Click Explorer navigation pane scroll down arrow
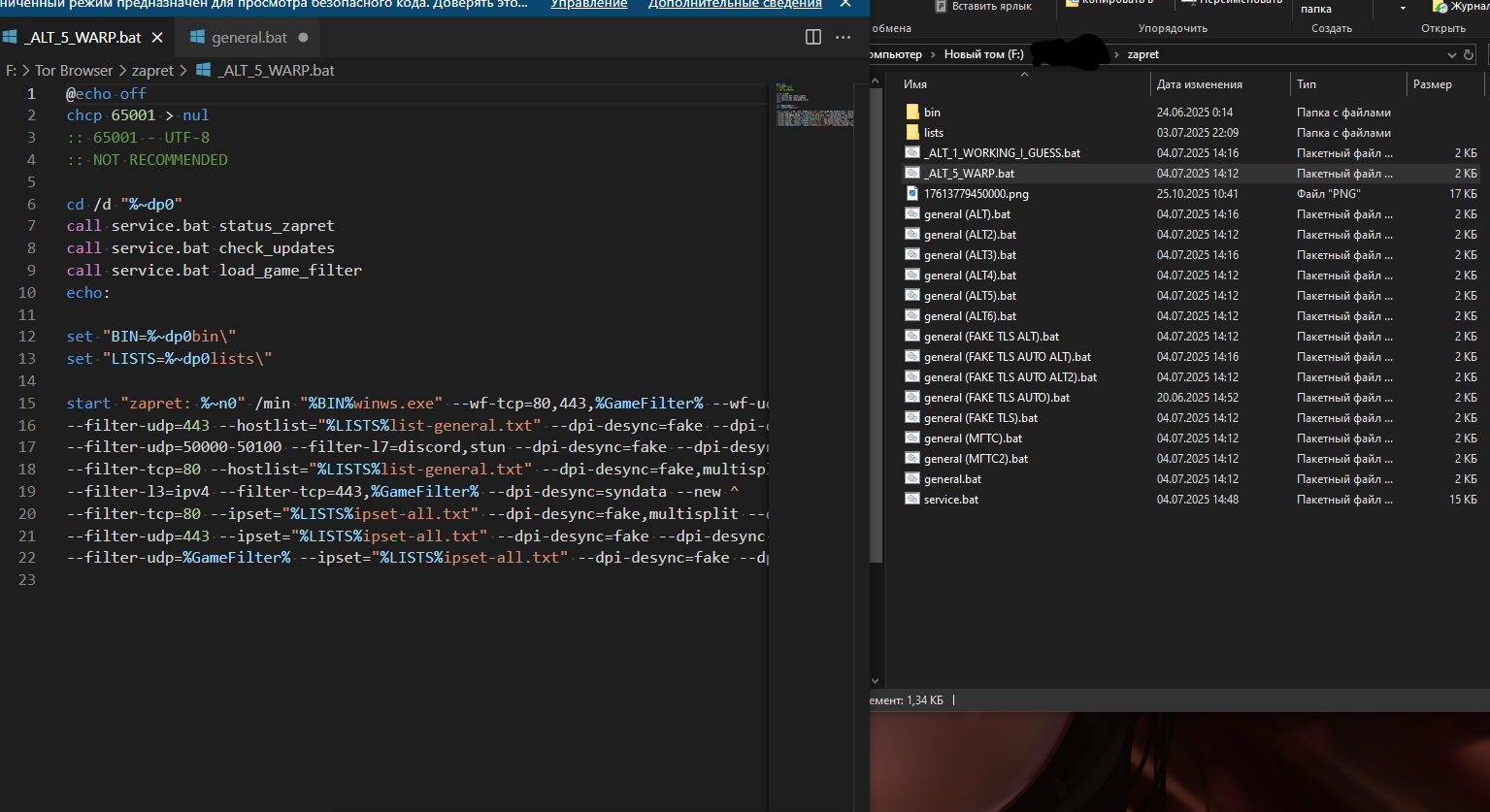 (876, 681)
